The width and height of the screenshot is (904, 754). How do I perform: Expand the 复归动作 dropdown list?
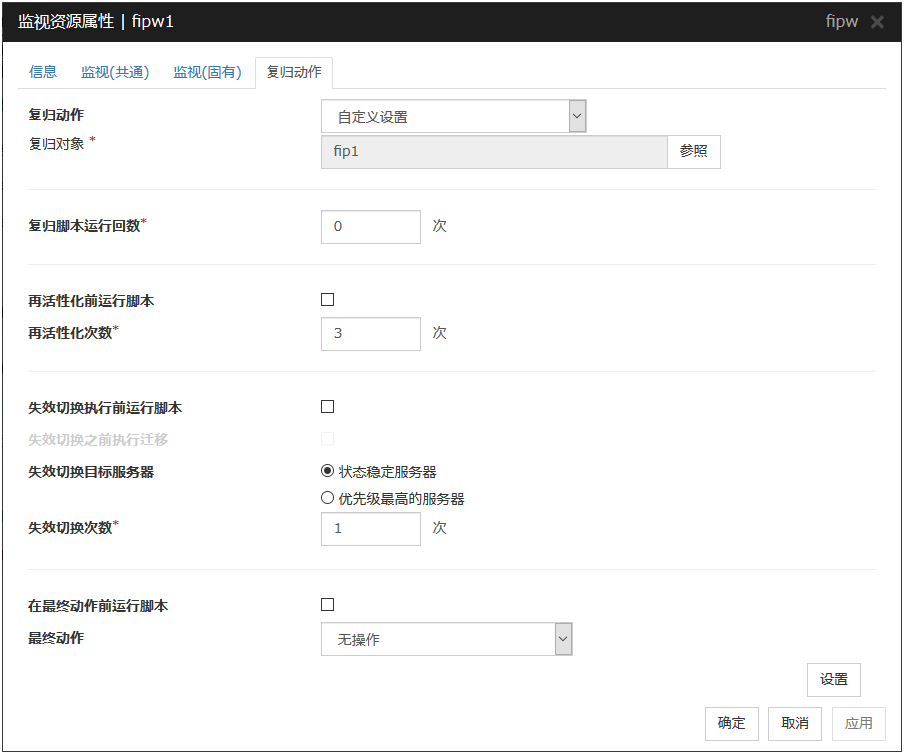tap(453, 117)
